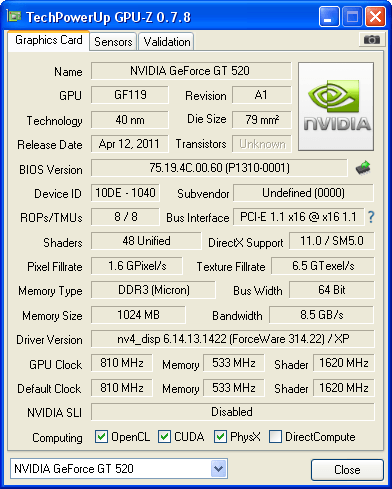Viewport: 392px width, 489px height.
Task: Select the Graphics Card tab
Action: point(49,40)
